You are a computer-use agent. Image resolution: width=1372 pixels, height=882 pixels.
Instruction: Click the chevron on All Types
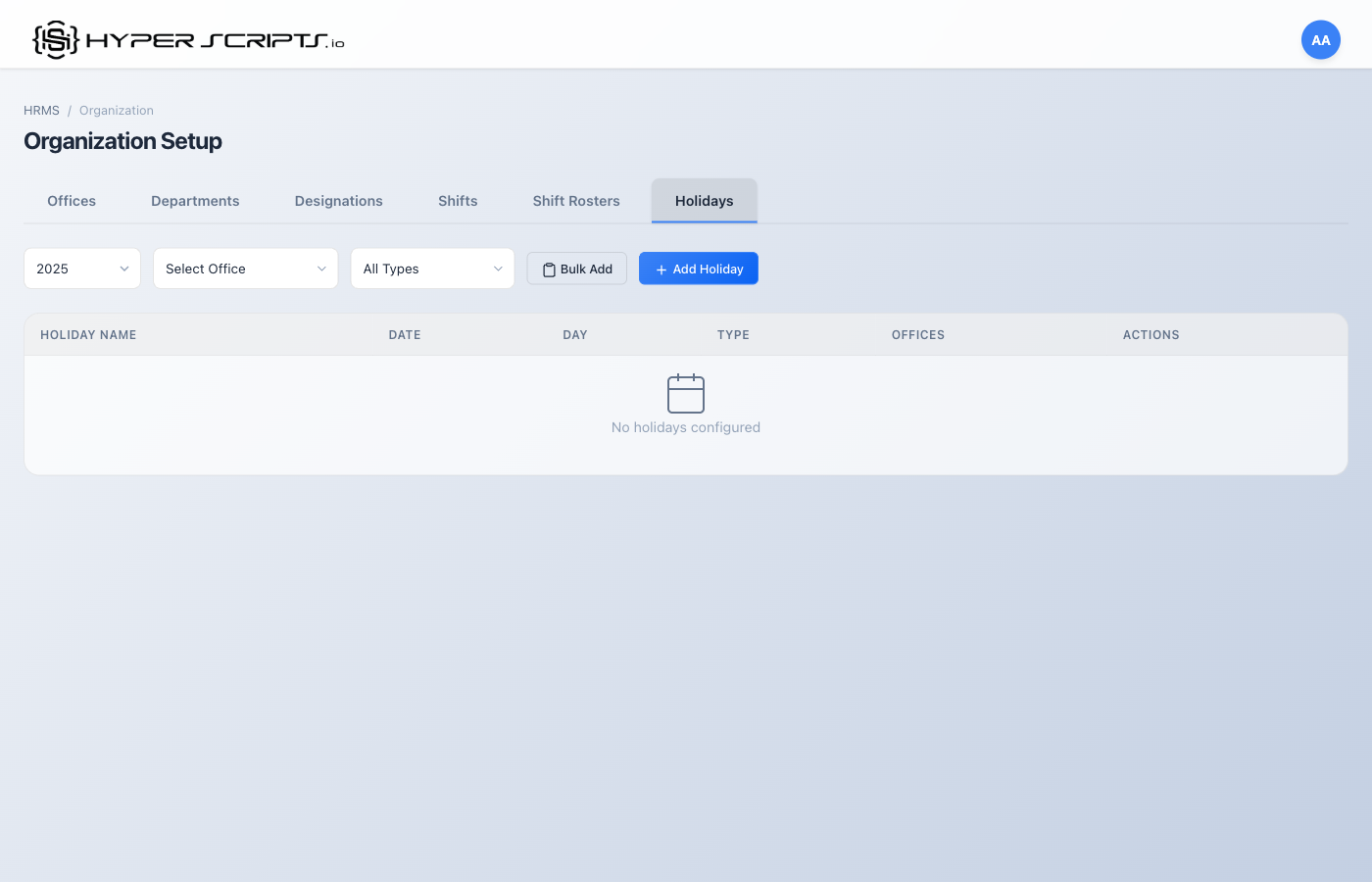click(498, 268)
